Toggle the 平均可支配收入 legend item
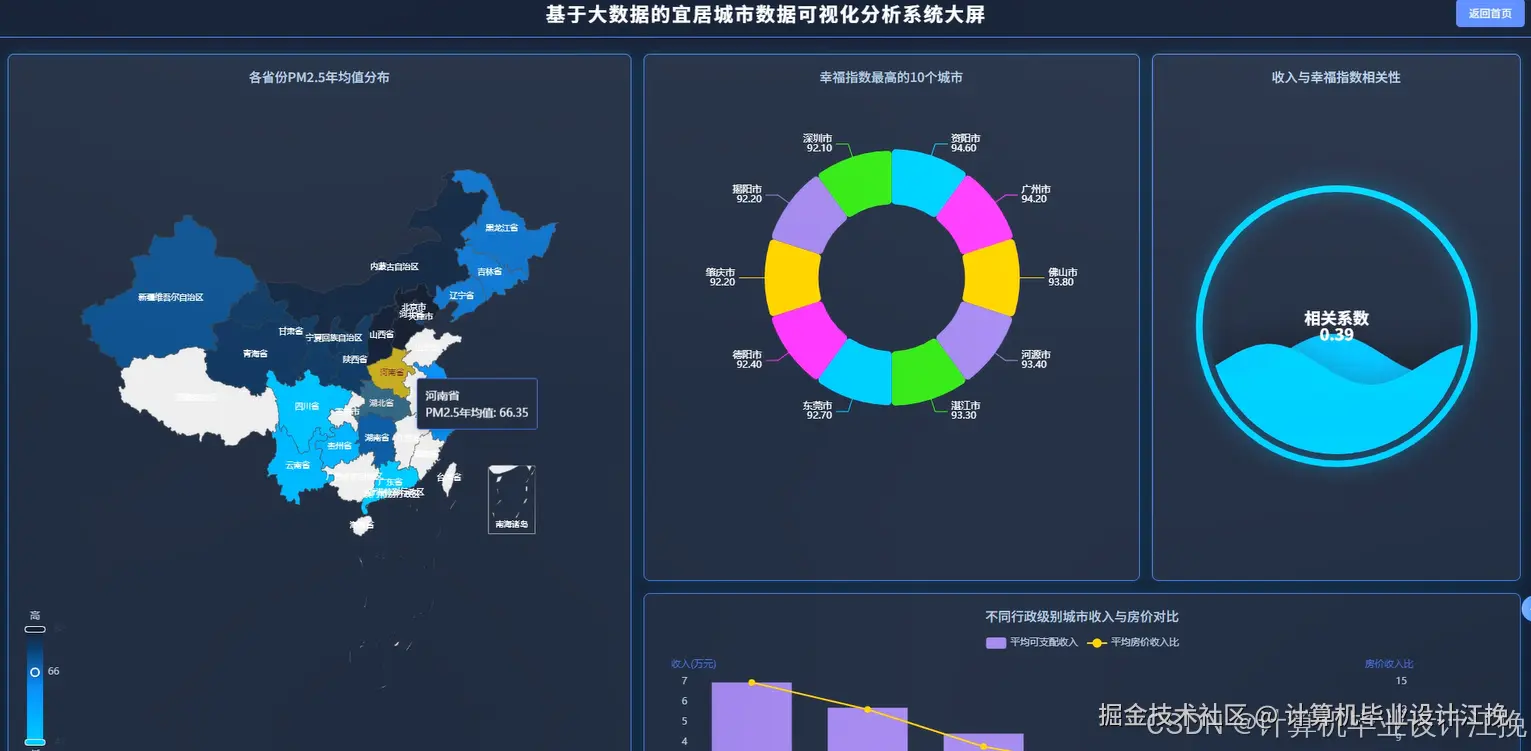Screen dimensions: 1531x751 pyautogui.click(x=1031, y=642)
